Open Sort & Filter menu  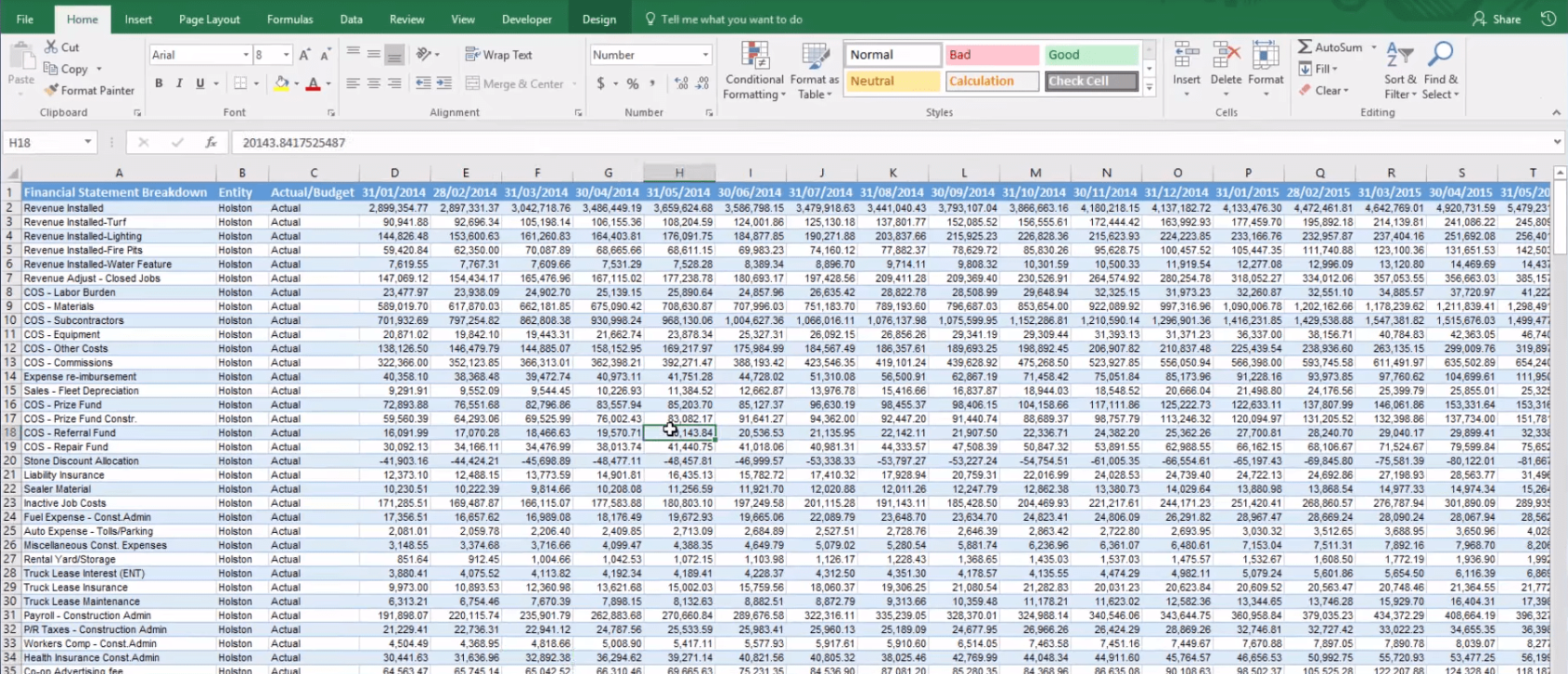click(x=1399, y=70)
